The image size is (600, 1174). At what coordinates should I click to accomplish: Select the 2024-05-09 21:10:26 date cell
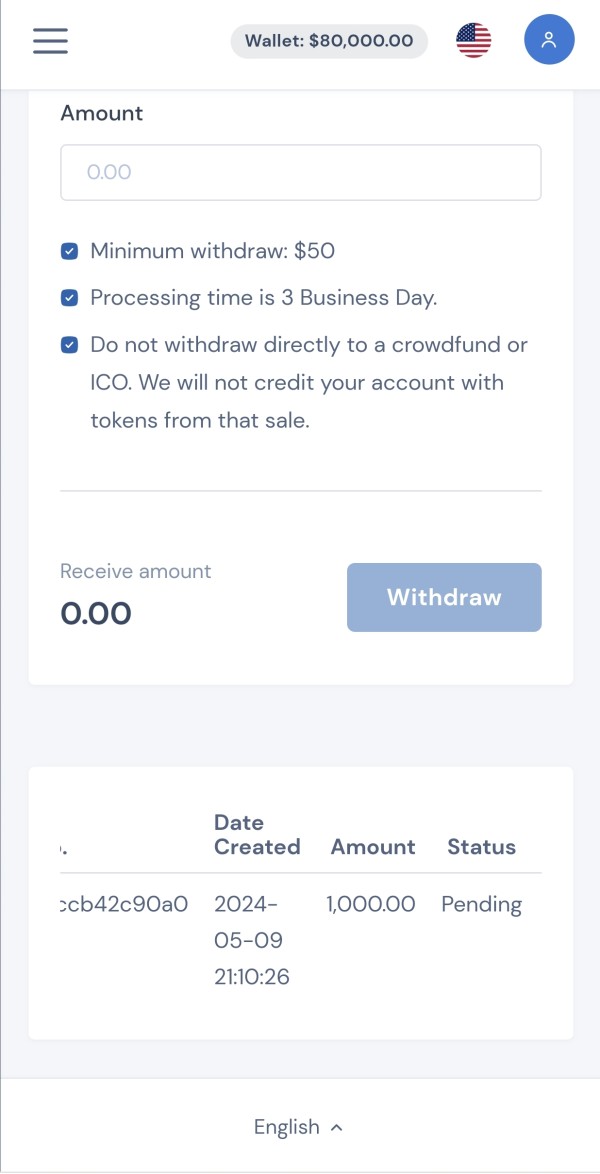coord(252,940)
